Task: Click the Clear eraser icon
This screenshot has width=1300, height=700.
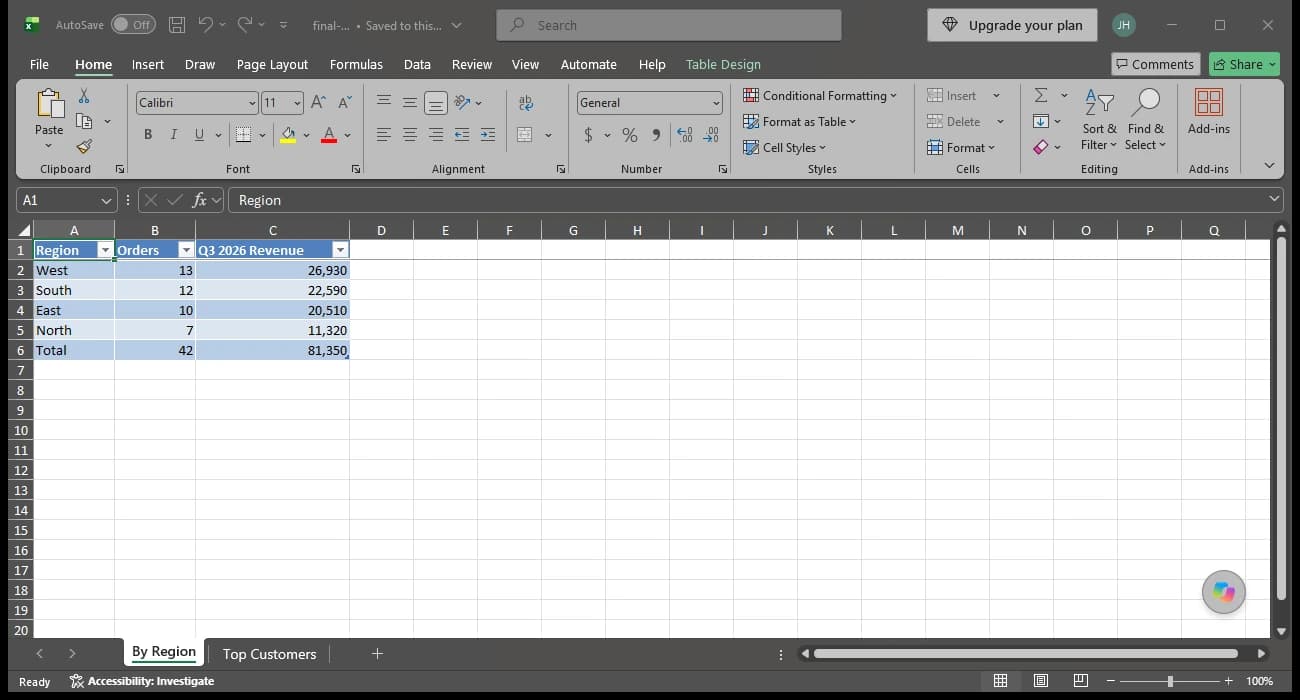Action: 1041,147
